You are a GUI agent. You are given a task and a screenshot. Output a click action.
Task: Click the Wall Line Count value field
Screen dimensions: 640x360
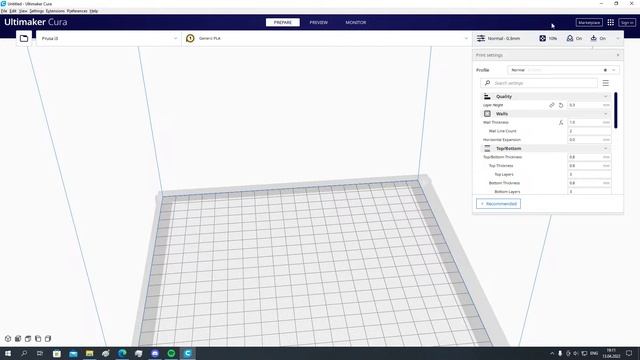point(589,131)
